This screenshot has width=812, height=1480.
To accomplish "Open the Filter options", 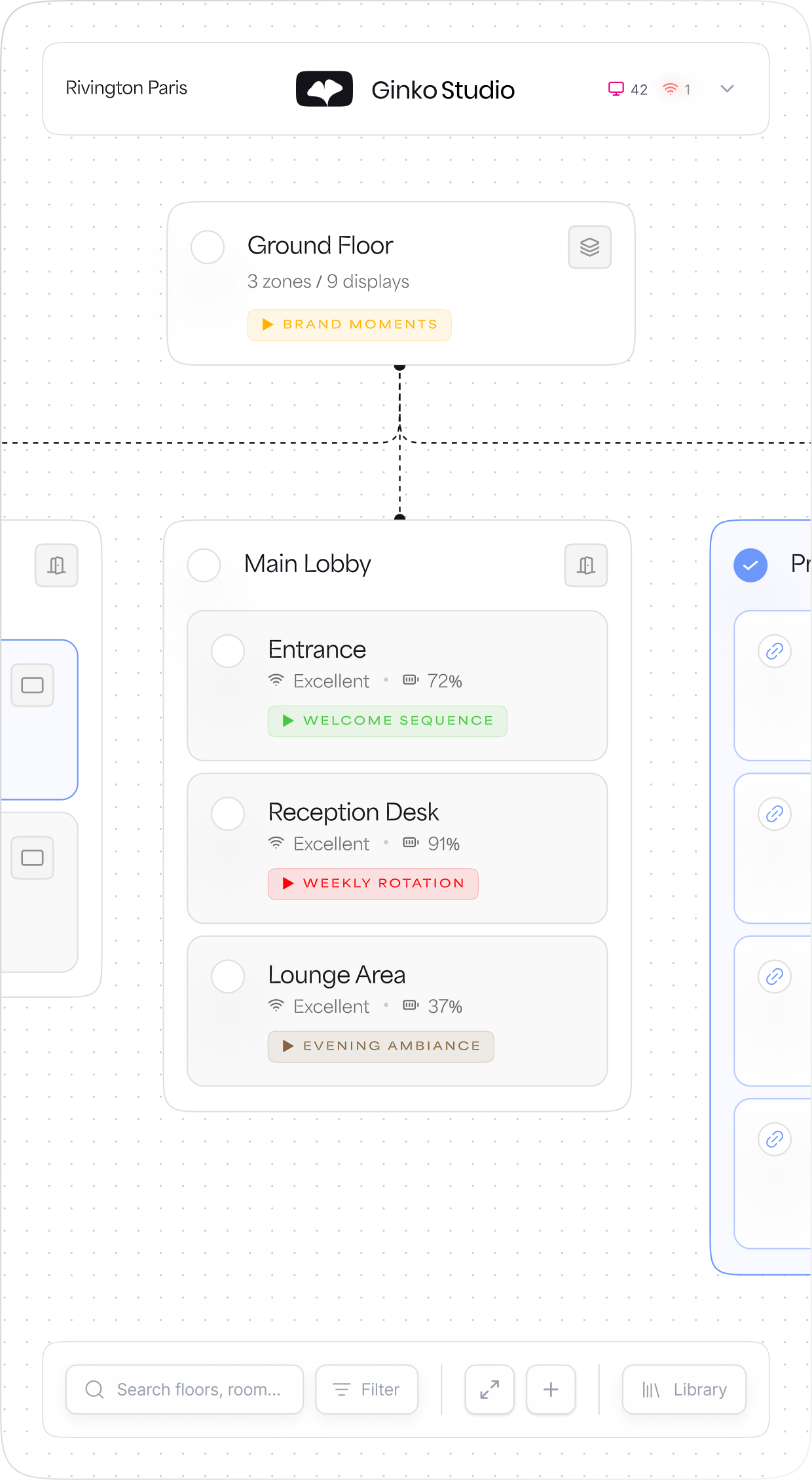I will click(x=367, y=1389).
